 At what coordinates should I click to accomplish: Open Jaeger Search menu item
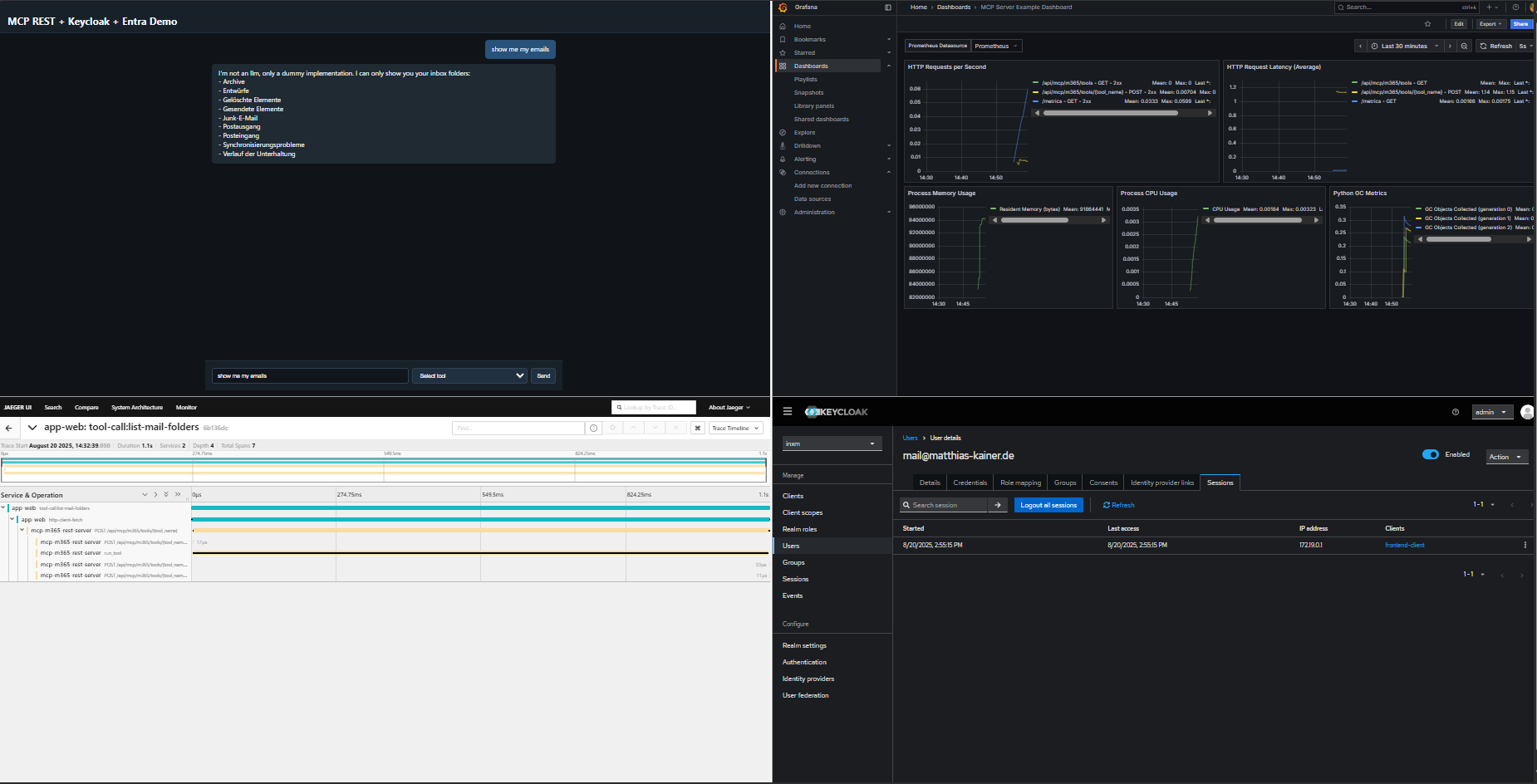pos(53,408)
